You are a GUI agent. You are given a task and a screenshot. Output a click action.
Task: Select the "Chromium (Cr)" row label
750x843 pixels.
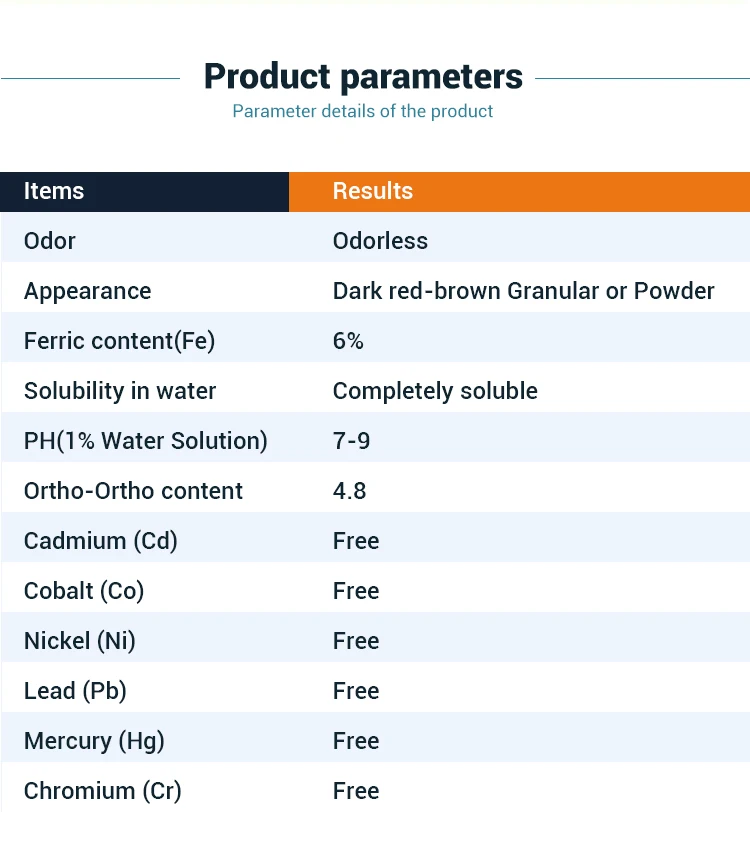point(103,791)
